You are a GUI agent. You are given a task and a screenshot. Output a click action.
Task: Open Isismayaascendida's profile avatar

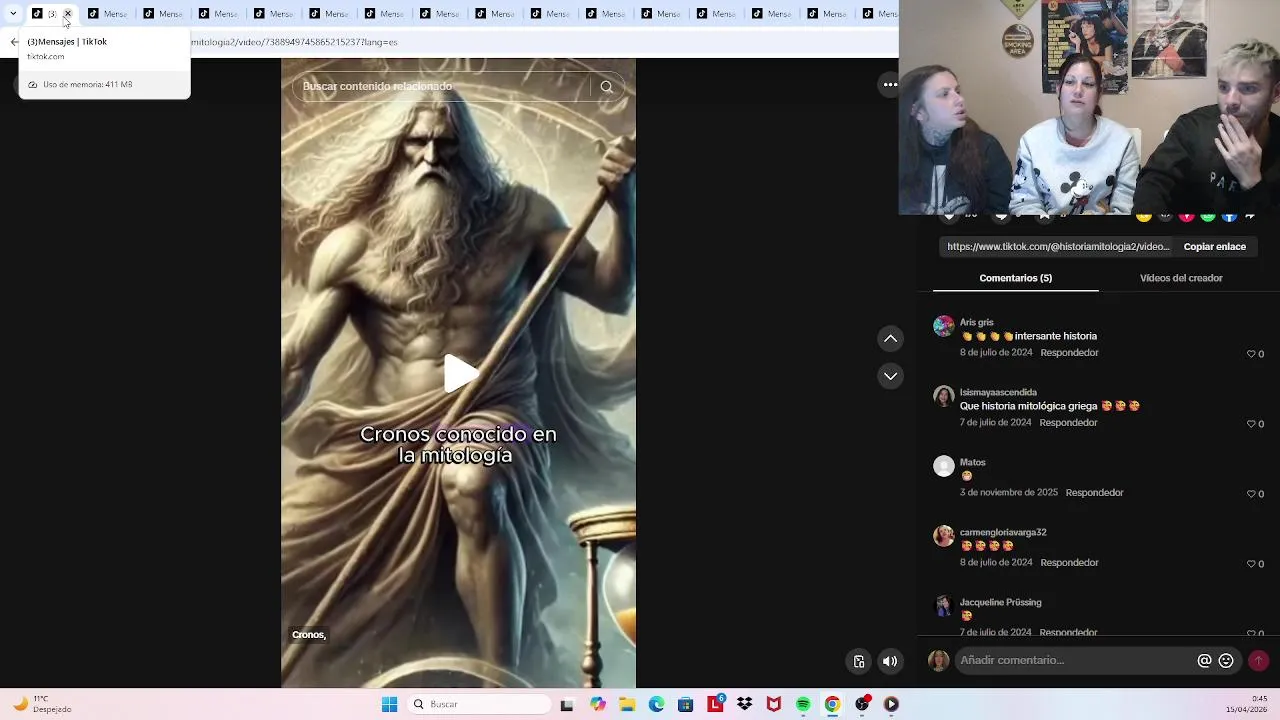(x=943, y=396)
